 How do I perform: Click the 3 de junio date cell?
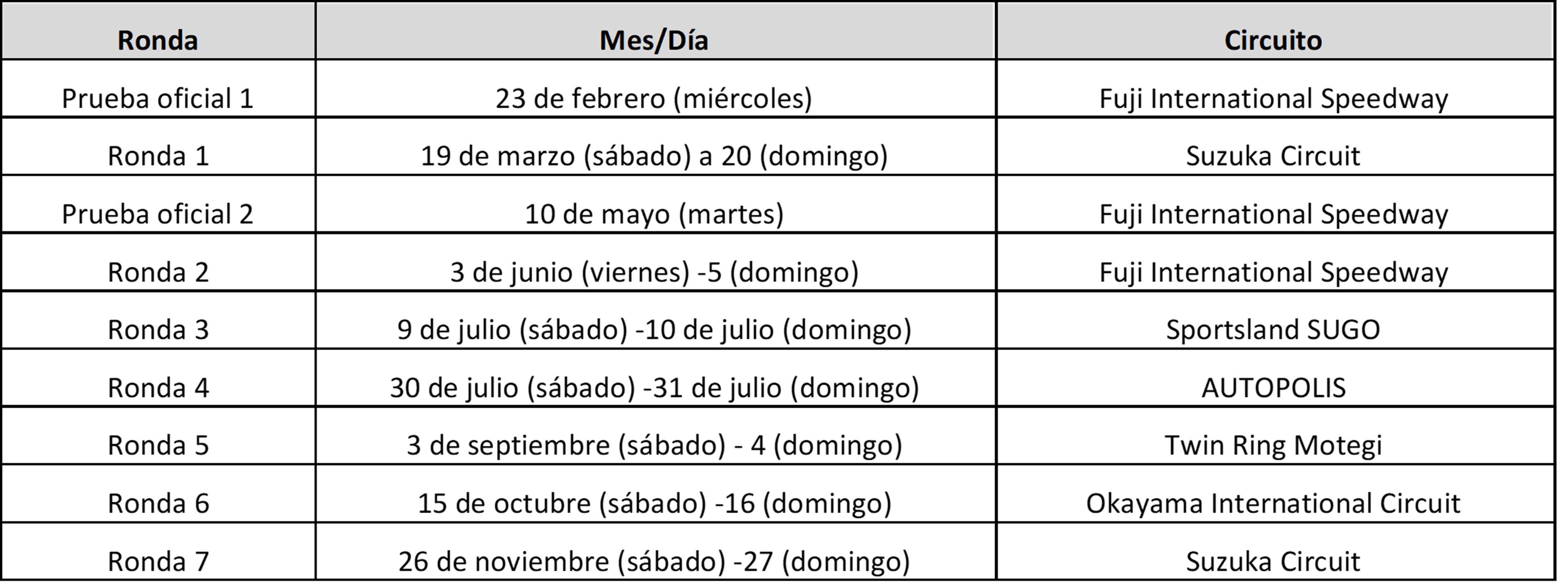coord(654,272)
